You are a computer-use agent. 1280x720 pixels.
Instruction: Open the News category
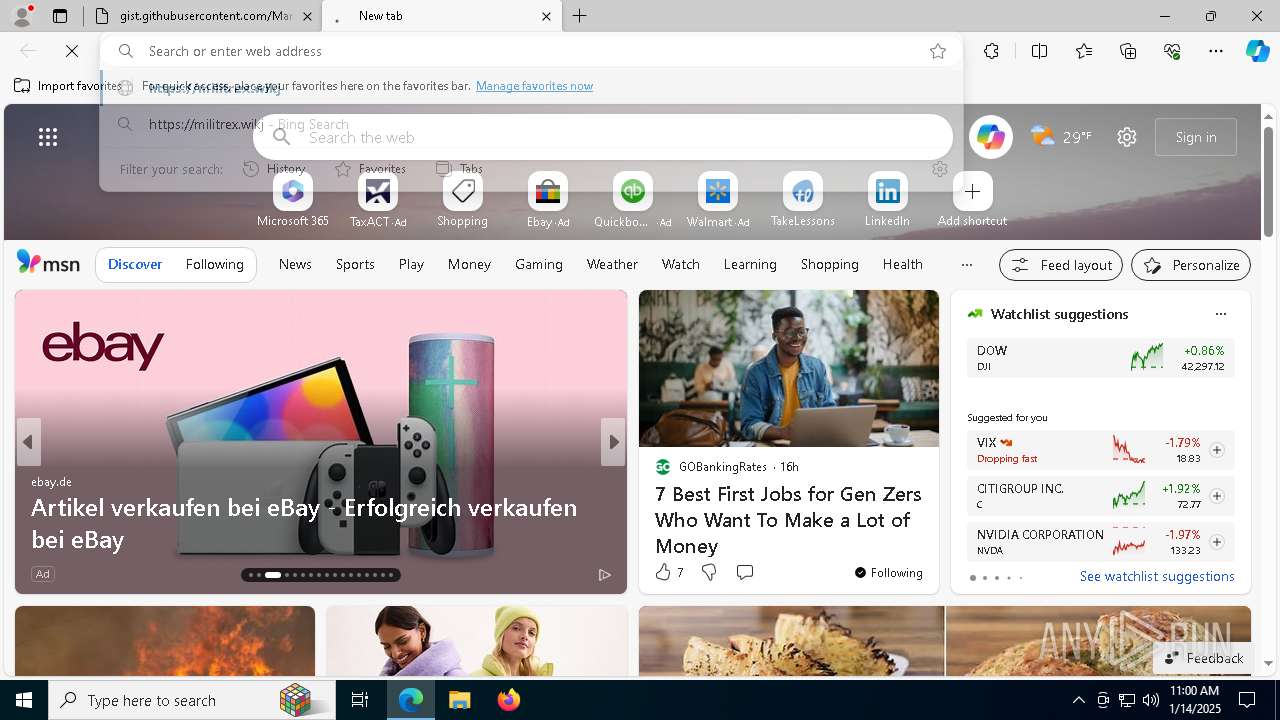tap(295, 265)
